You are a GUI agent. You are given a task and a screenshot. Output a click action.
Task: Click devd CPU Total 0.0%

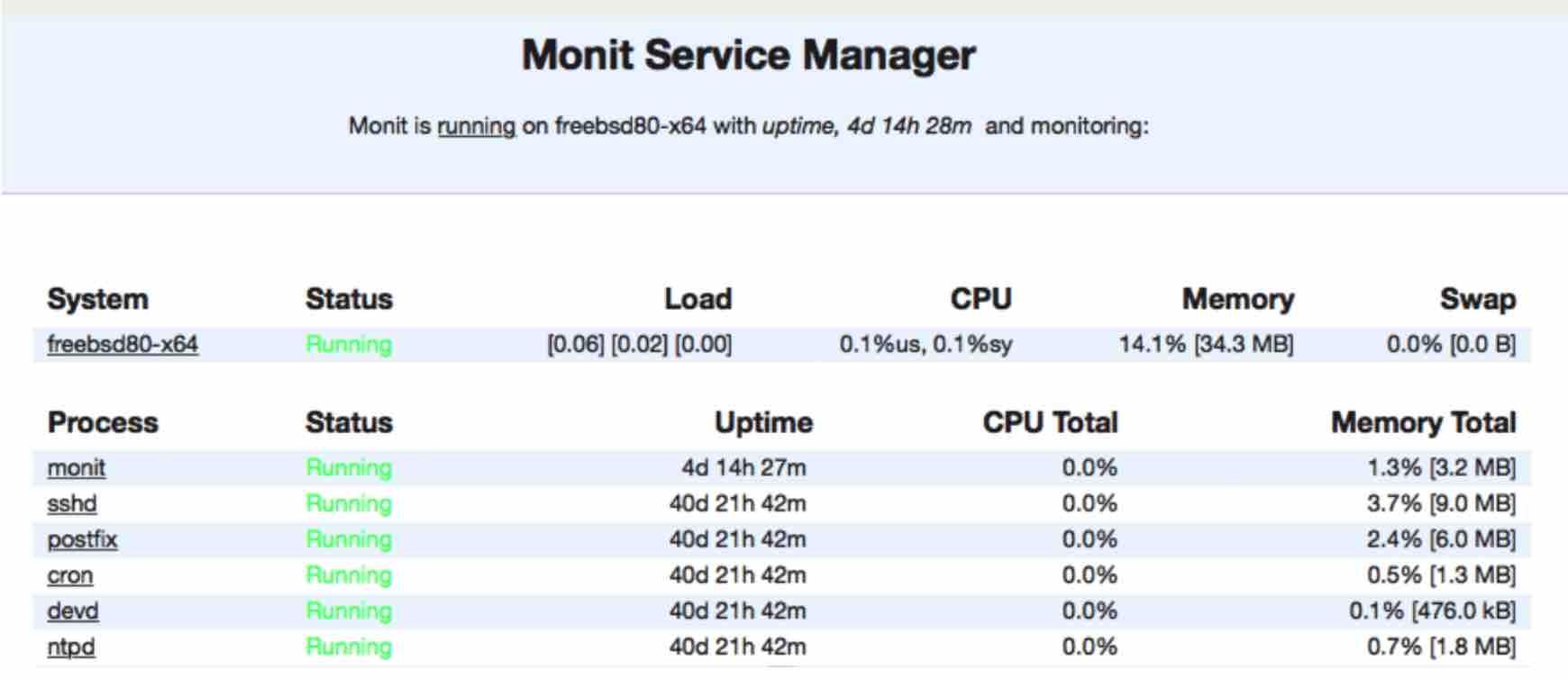pyautogui.click(x=1089, y=611)
